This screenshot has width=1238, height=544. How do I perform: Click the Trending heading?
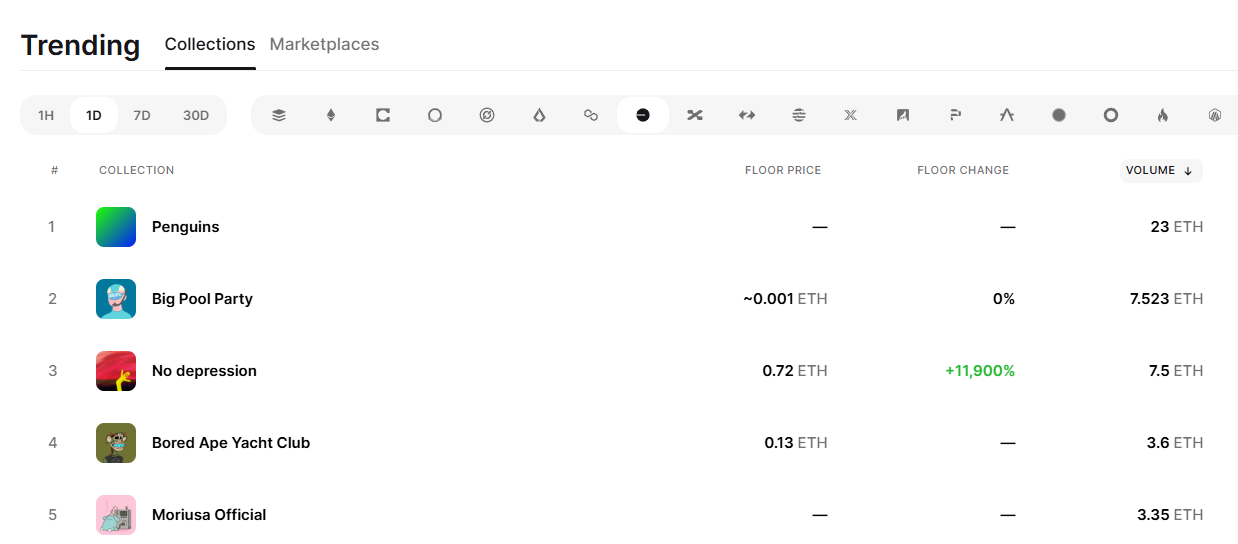80,46
